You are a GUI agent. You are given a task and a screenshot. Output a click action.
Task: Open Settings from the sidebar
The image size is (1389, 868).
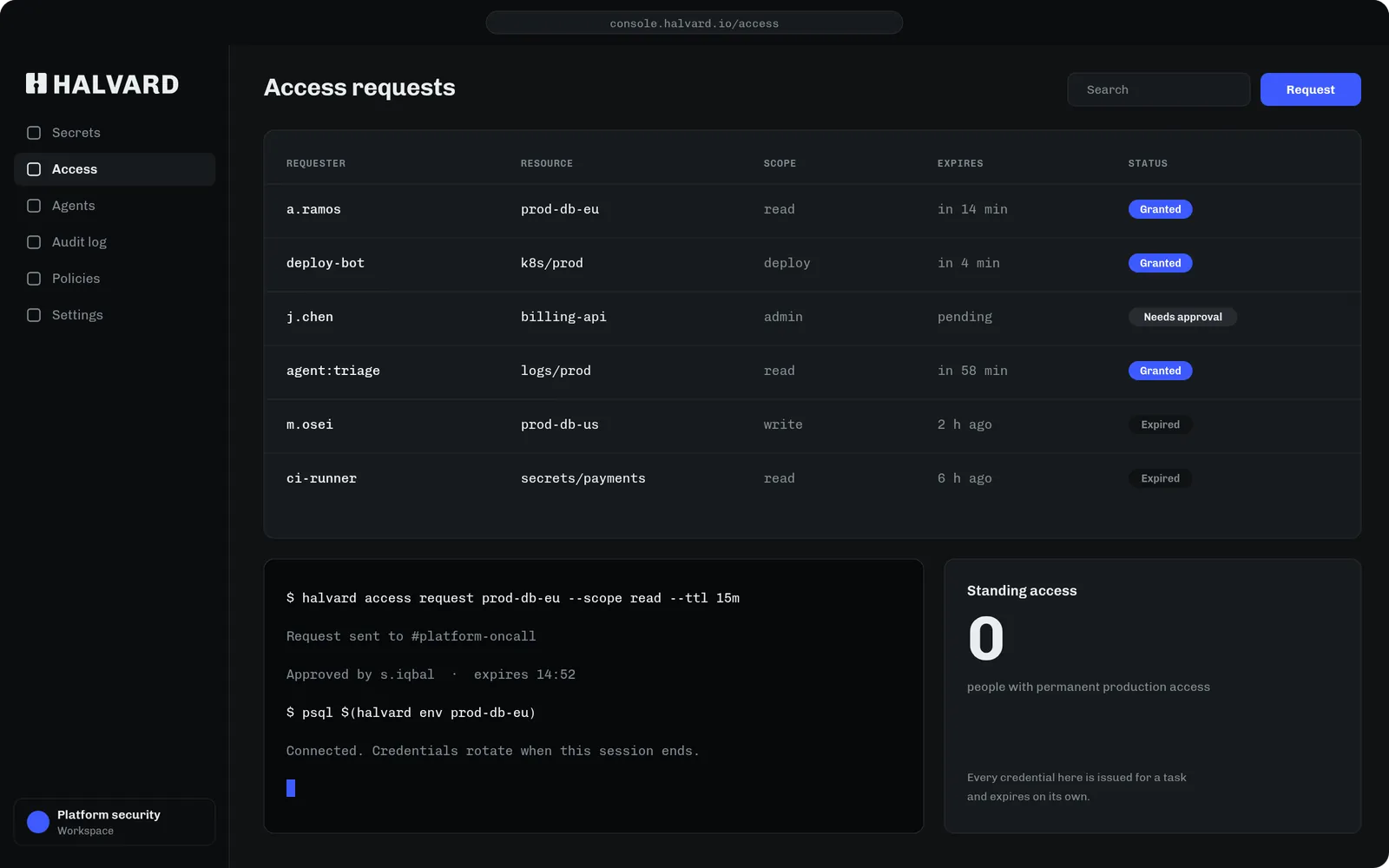(x=115, y=315)
